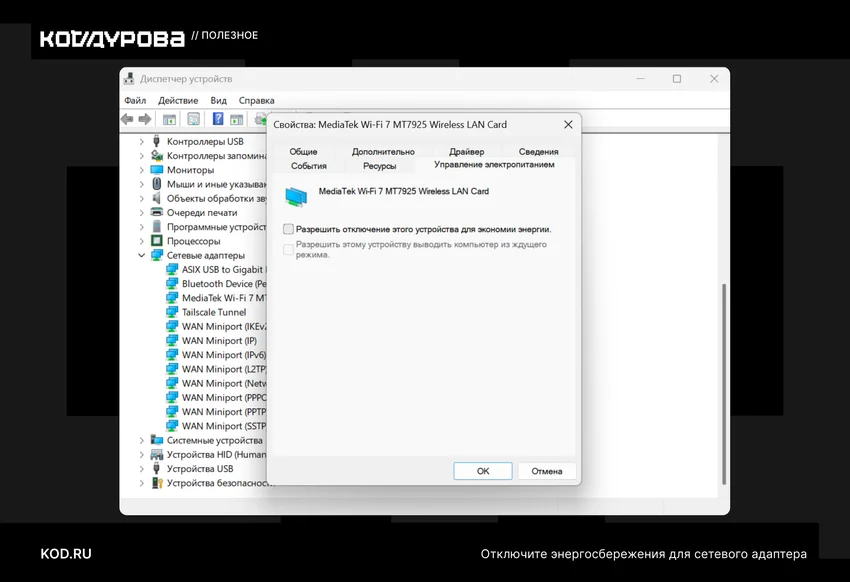
Task: Open the Вид menu
Action: pos(218,100)
